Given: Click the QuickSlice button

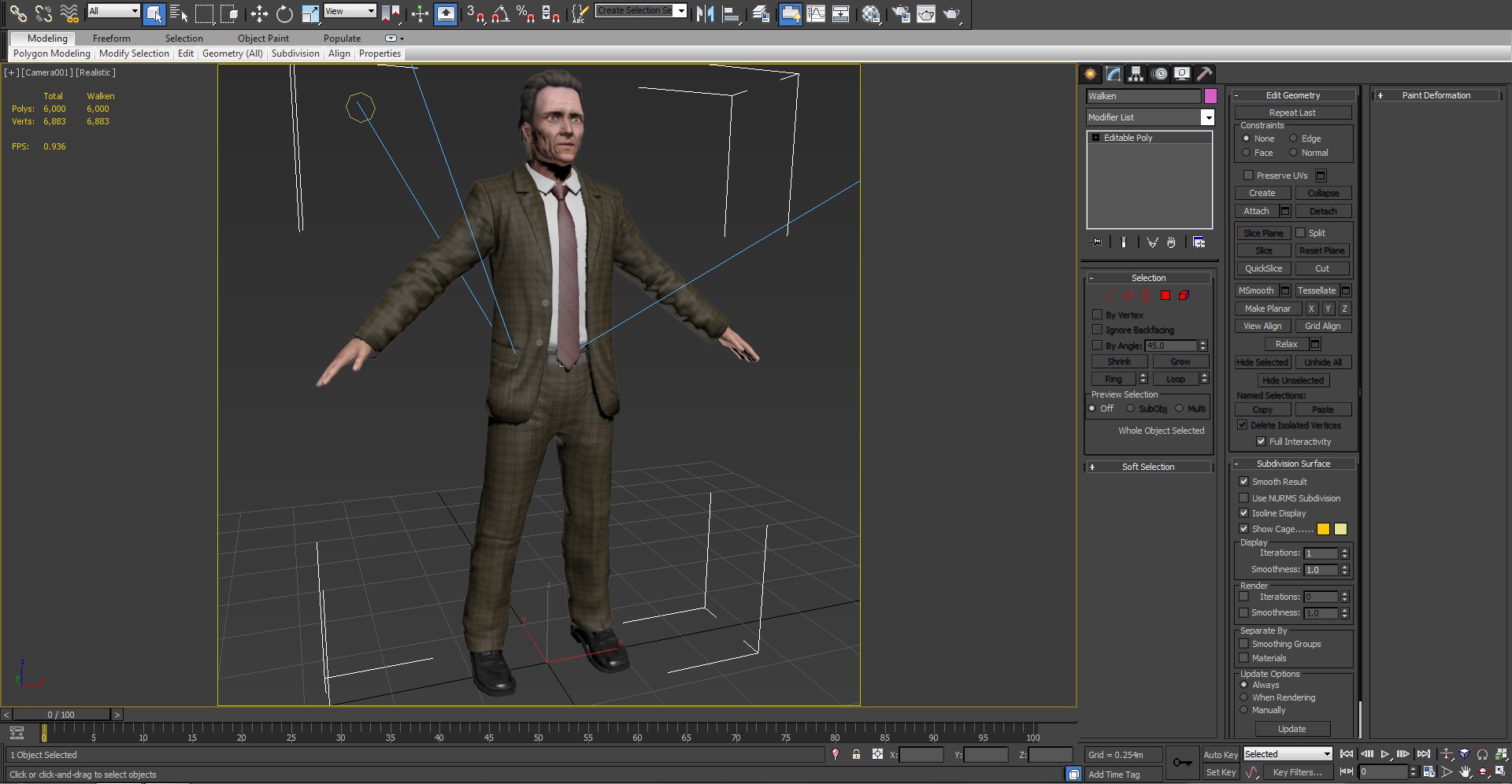Looking at the screenshot, I should coord(1263,268).
